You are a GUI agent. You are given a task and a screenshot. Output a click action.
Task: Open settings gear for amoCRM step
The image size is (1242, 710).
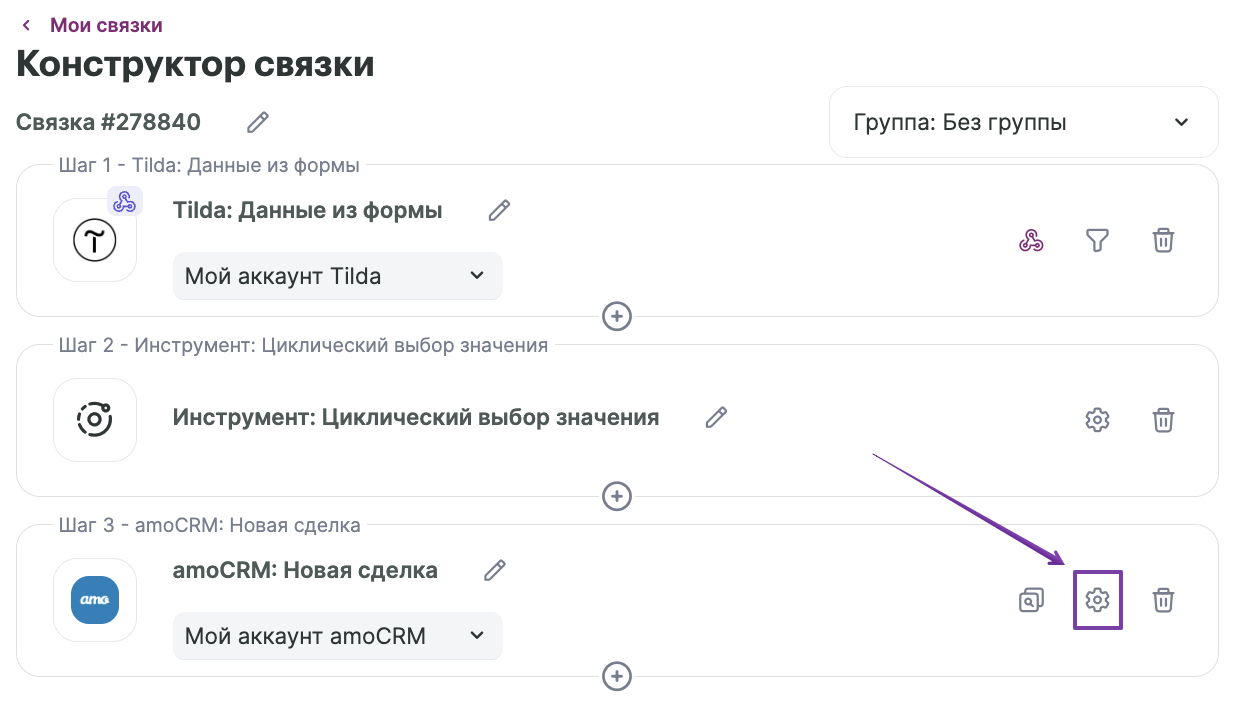(1098, 600)
